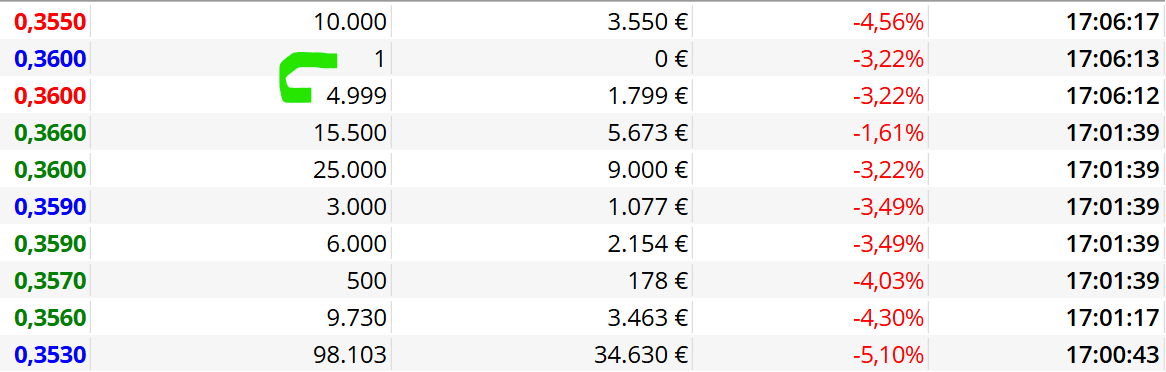Select the 2.154 € value cell

pyautogui.click(x=645, y=244)
